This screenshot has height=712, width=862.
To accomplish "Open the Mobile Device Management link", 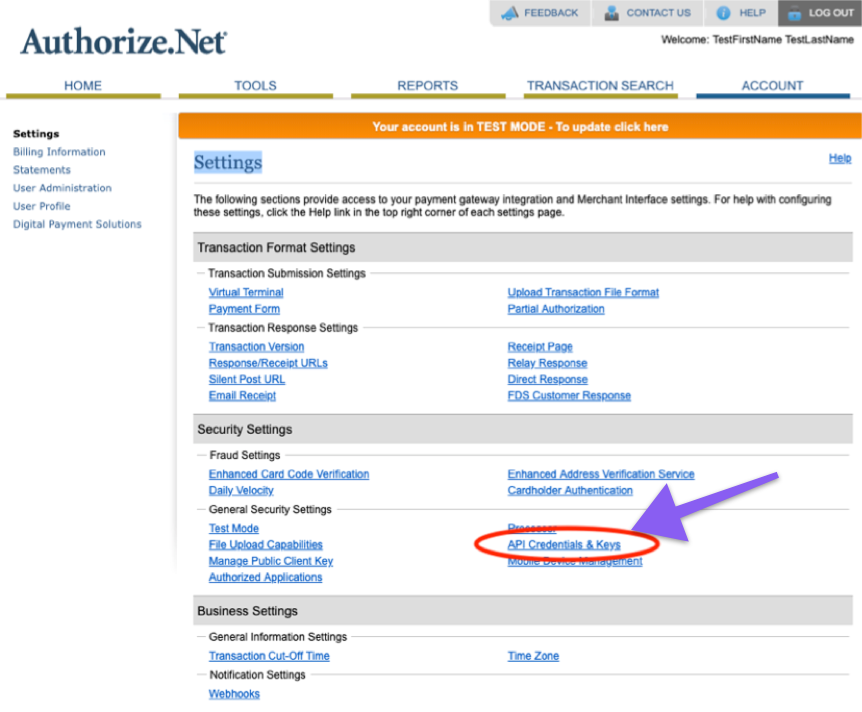I will click(575, 561).
